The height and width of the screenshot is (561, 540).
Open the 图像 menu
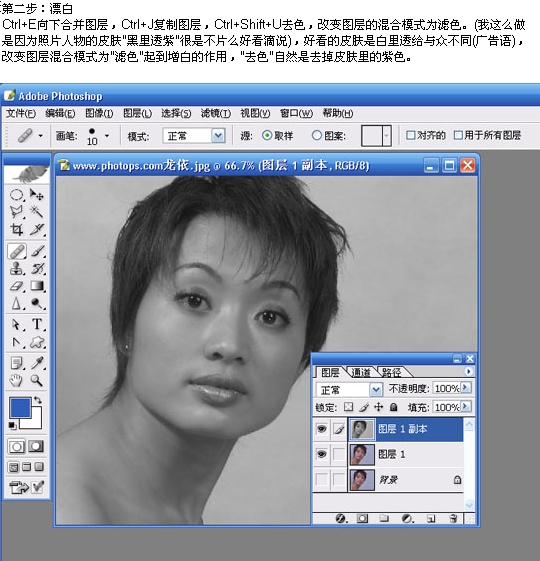(x=99, y=113)
